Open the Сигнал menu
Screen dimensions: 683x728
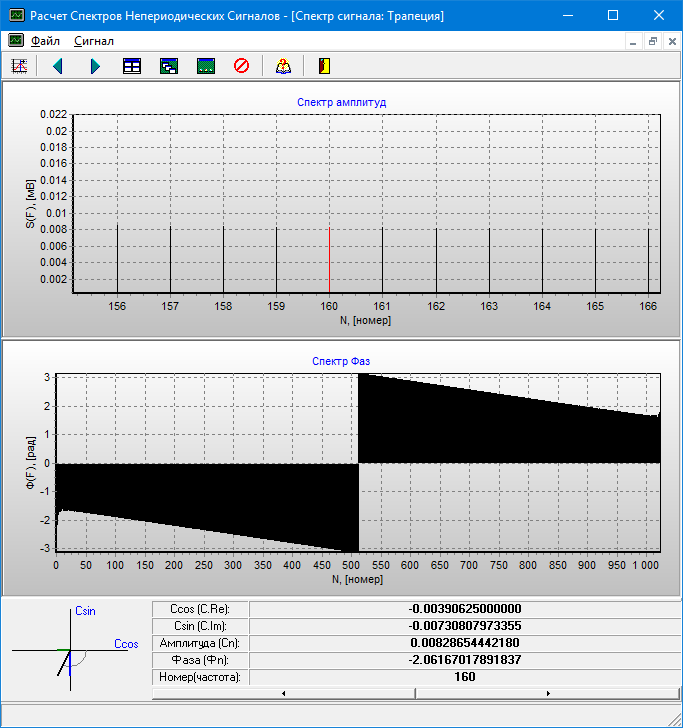(94, 41)
